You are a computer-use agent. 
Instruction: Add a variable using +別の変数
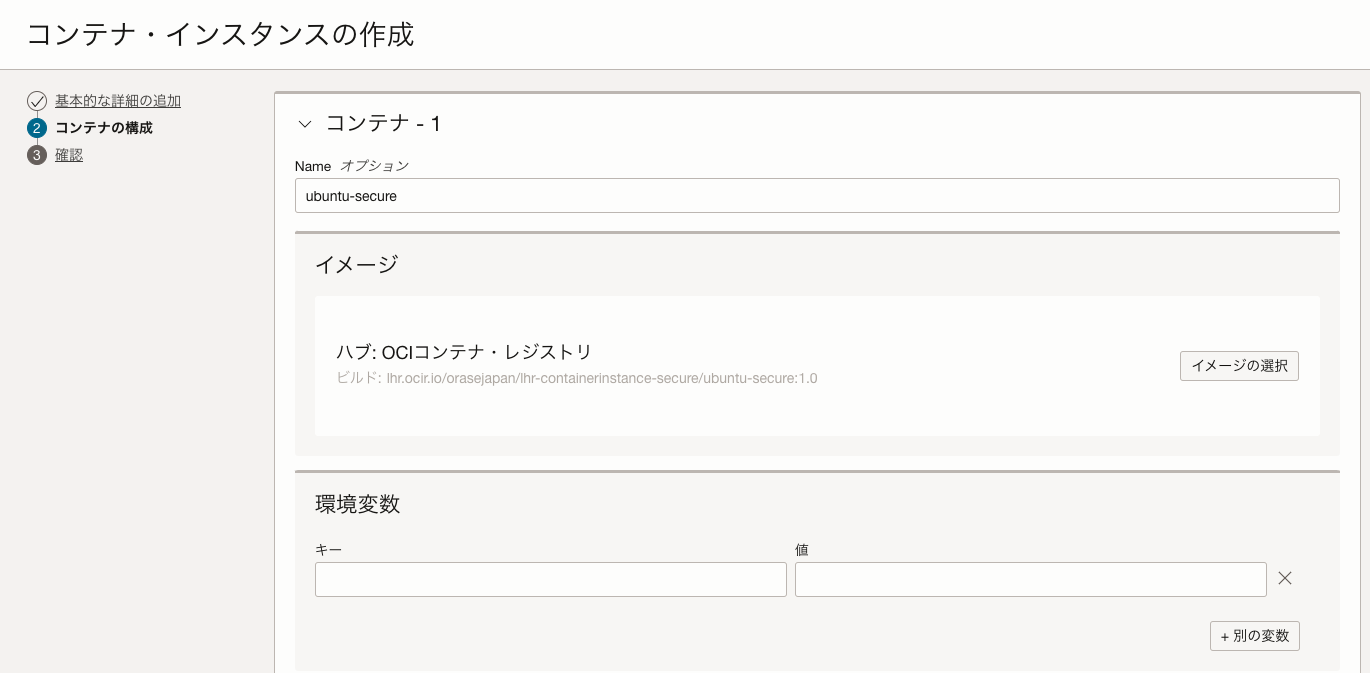point(1254,636)
